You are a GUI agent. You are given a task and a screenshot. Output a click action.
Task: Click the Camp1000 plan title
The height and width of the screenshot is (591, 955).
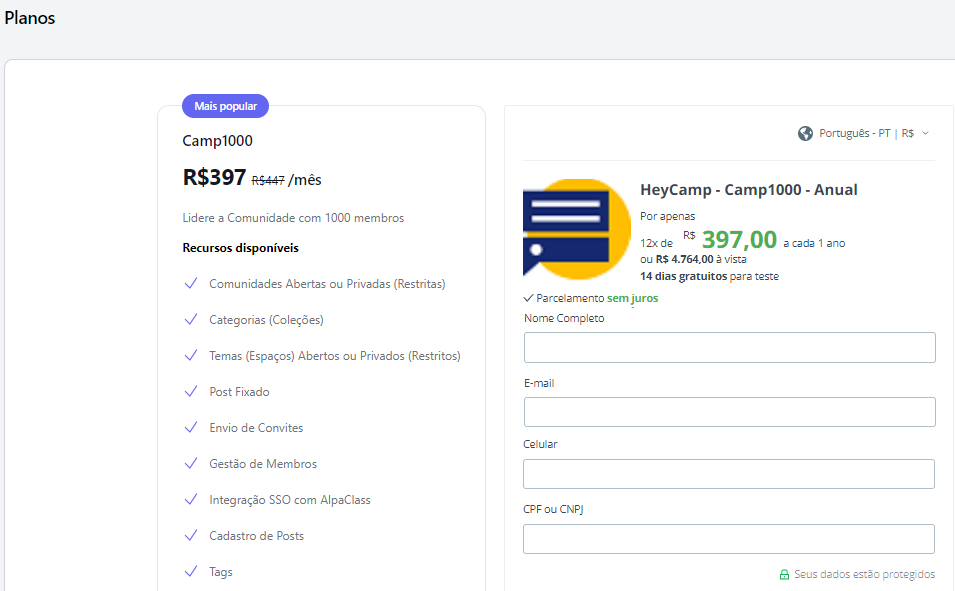pos(217,141)
